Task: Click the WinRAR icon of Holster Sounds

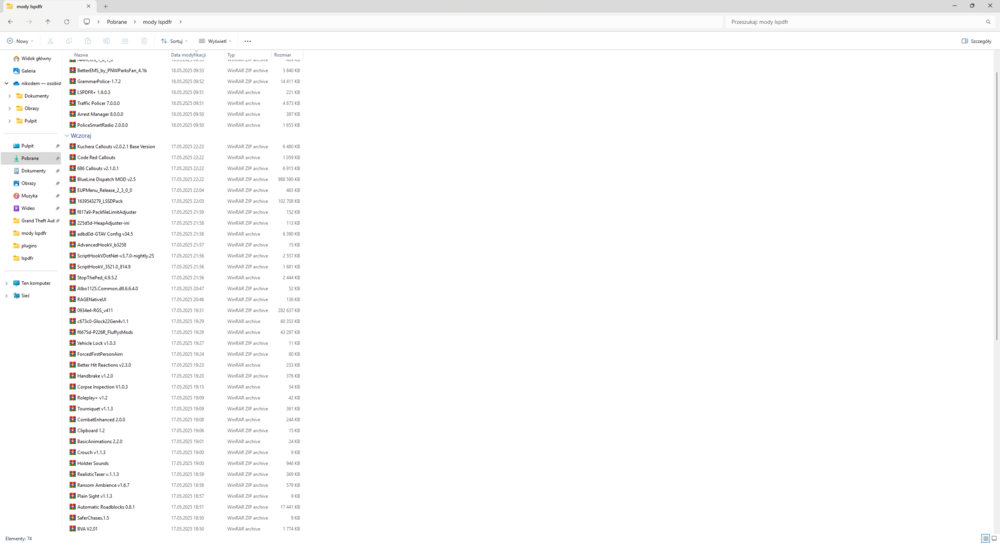Action: [73, 463]
